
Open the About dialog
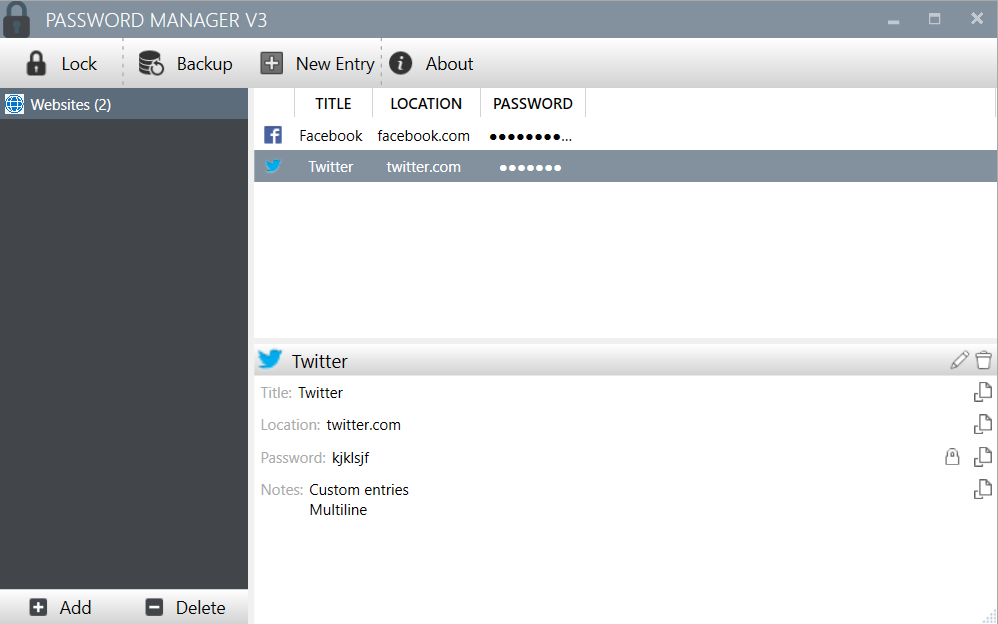click(431, 64)
